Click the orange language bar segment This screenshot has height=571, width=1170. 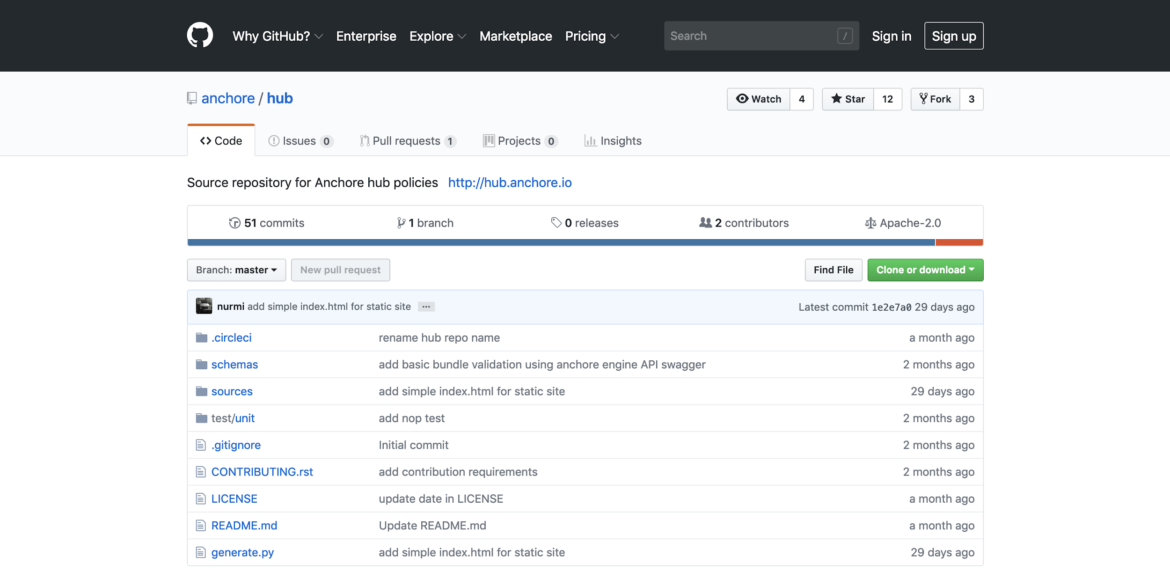coord(960,243)
